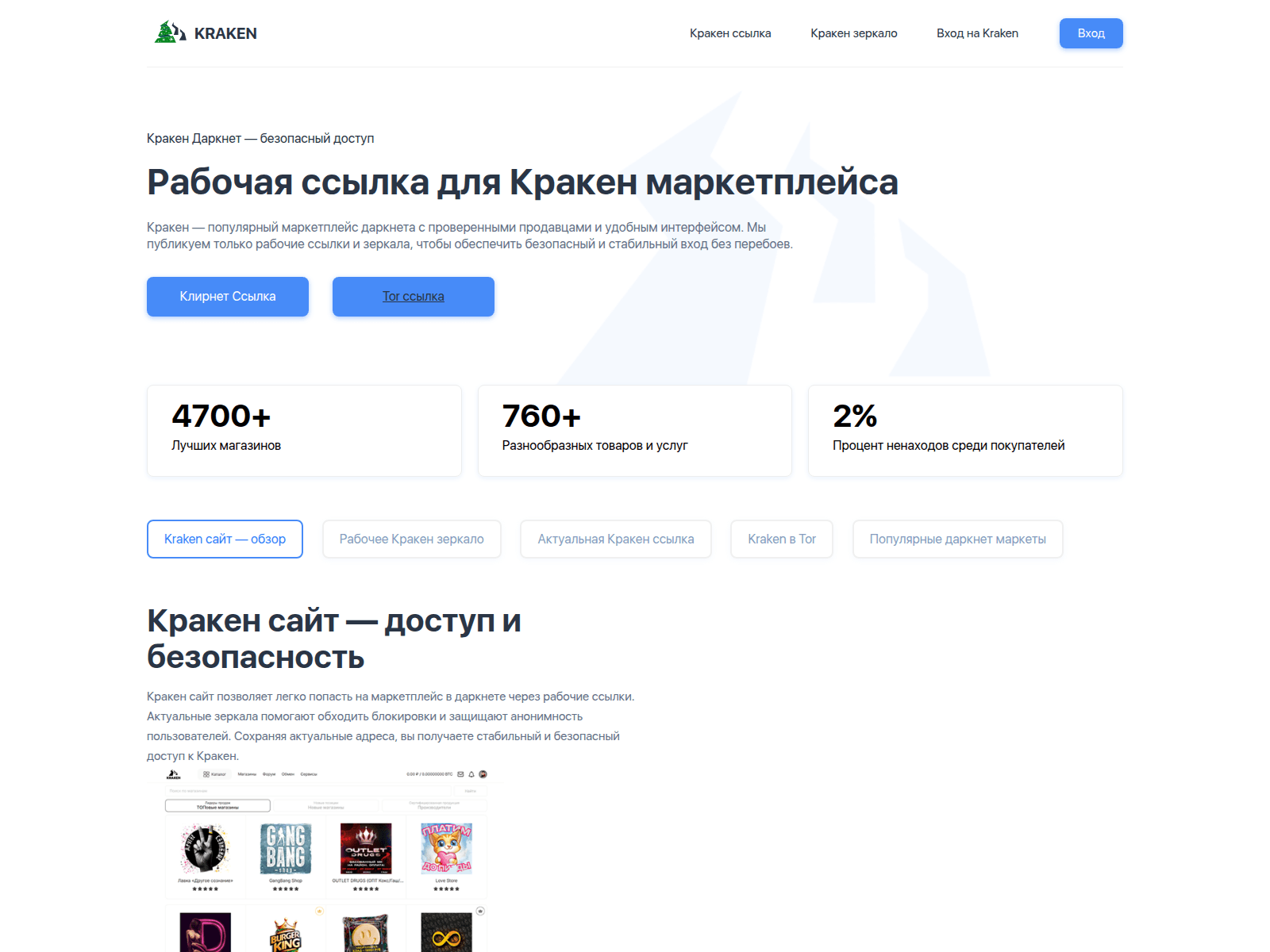Open the Кракен зеркало nav link
This screenshot has width=1270, height=952.
point(854,33)
